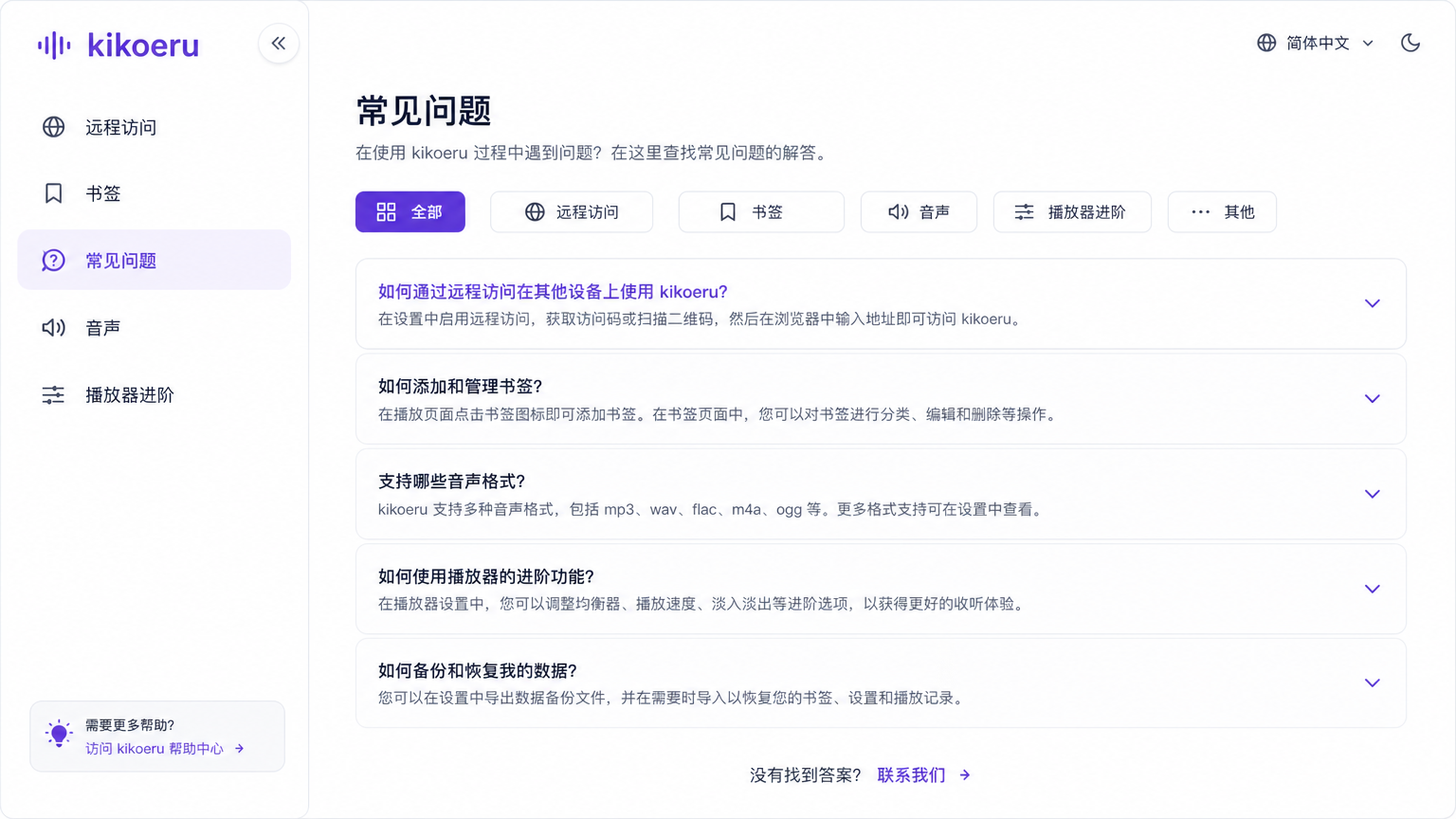Click the bookmark icon beside sidebar 书签
The height and width of the screenshot is (819, 1456).
coord(53,193)
